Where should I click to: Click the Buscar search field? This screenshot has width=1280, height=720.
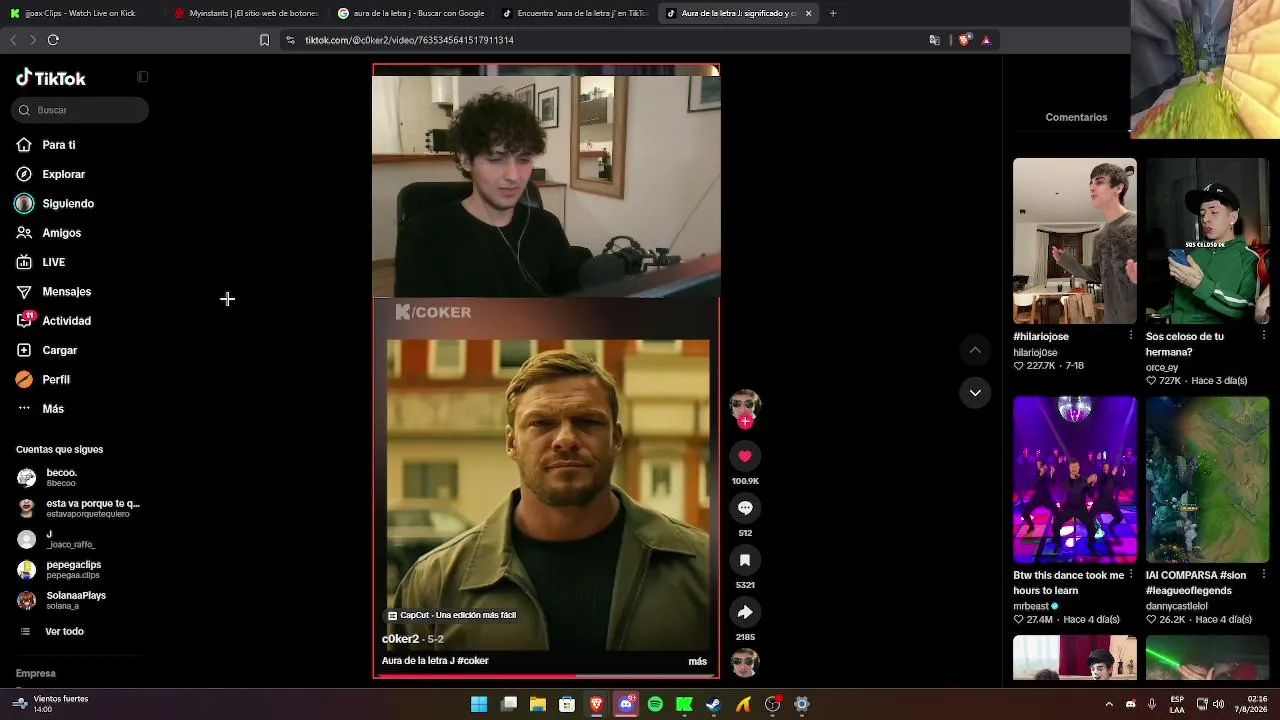pyautogui.click(x=81, y=110)
